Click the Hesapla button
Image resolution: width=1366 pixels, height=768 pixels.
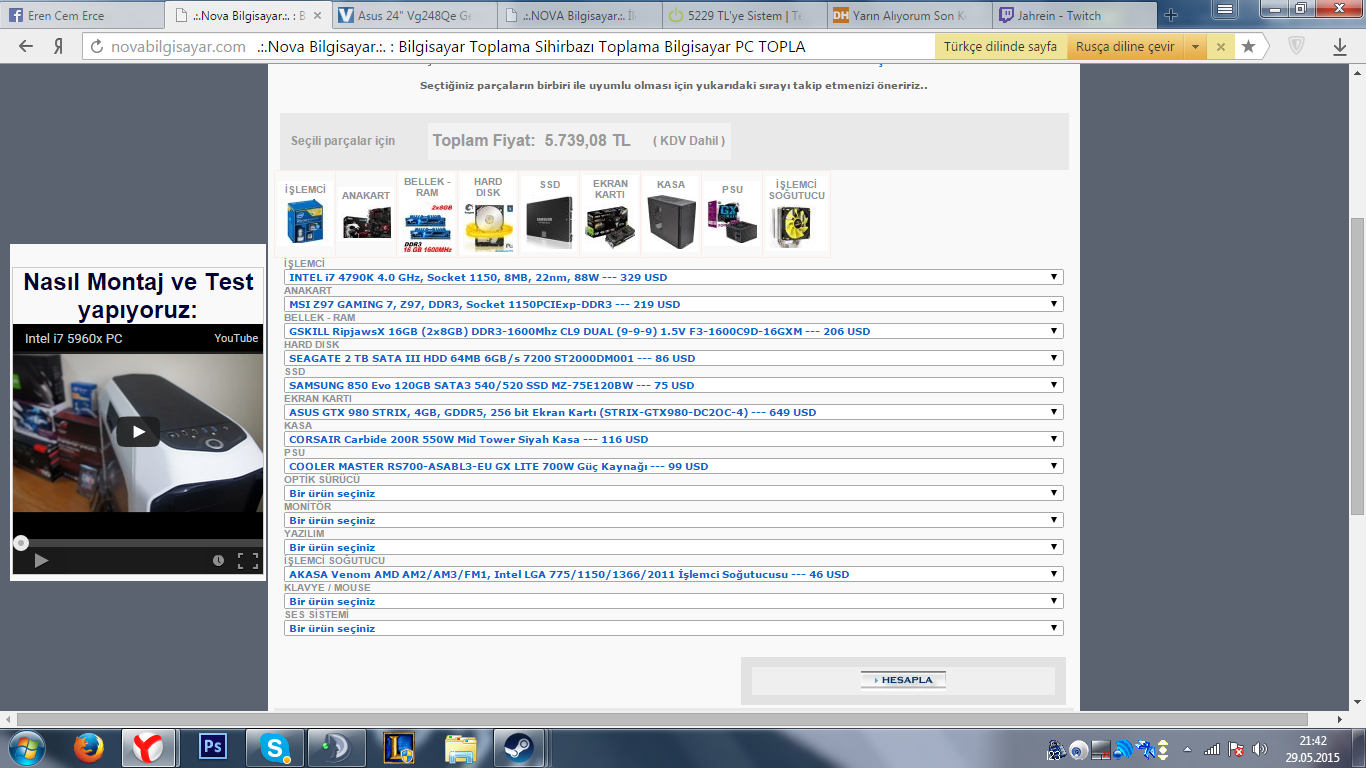click(903, 680)
